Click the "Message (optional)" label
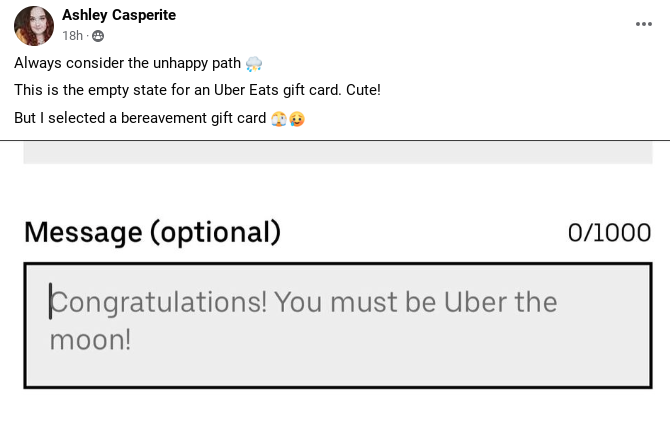This screenshot has width=670, height=425. 153,232
